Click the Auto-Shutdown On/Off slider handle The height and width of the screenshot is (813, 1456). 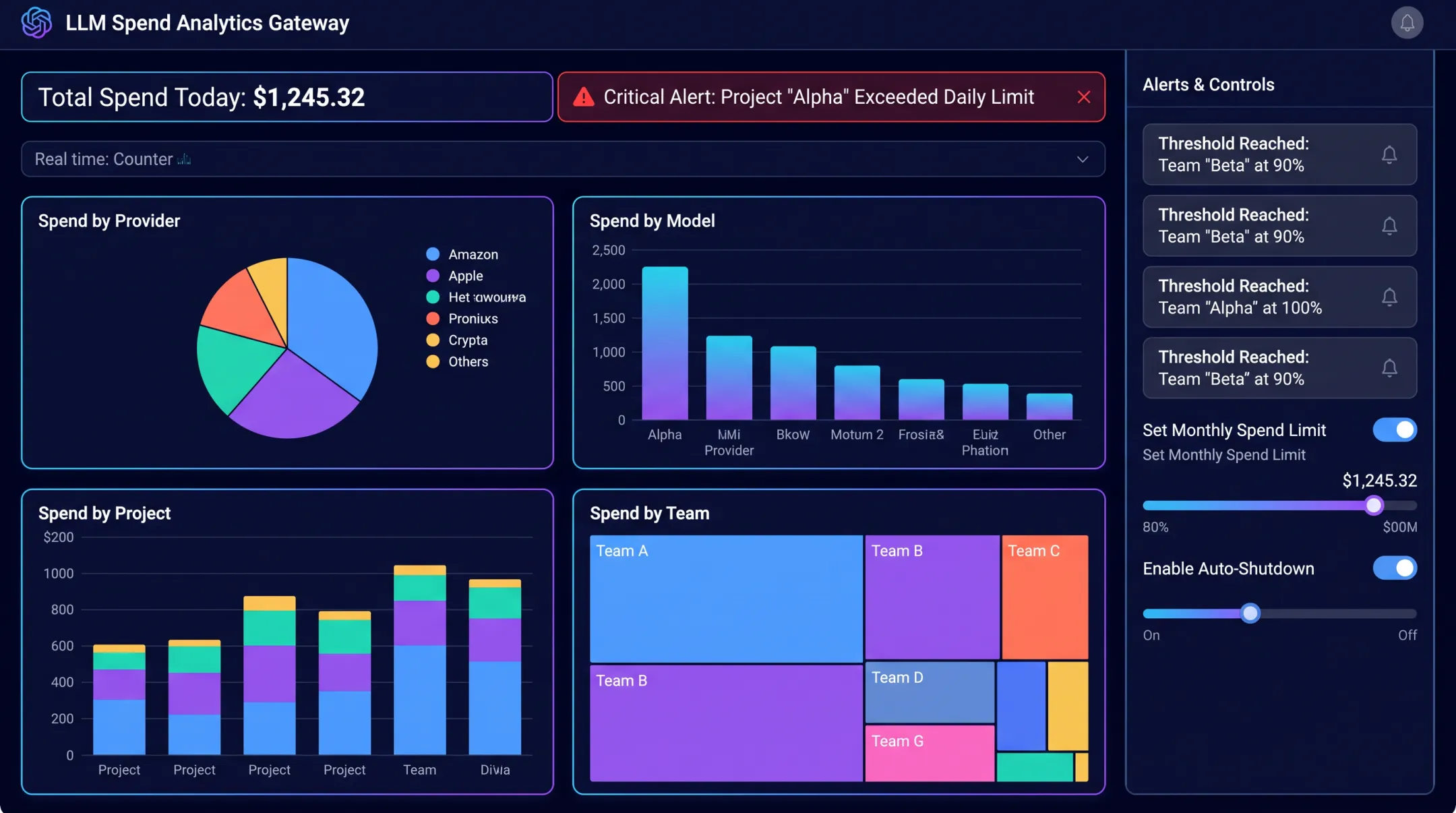point(1250,613)
